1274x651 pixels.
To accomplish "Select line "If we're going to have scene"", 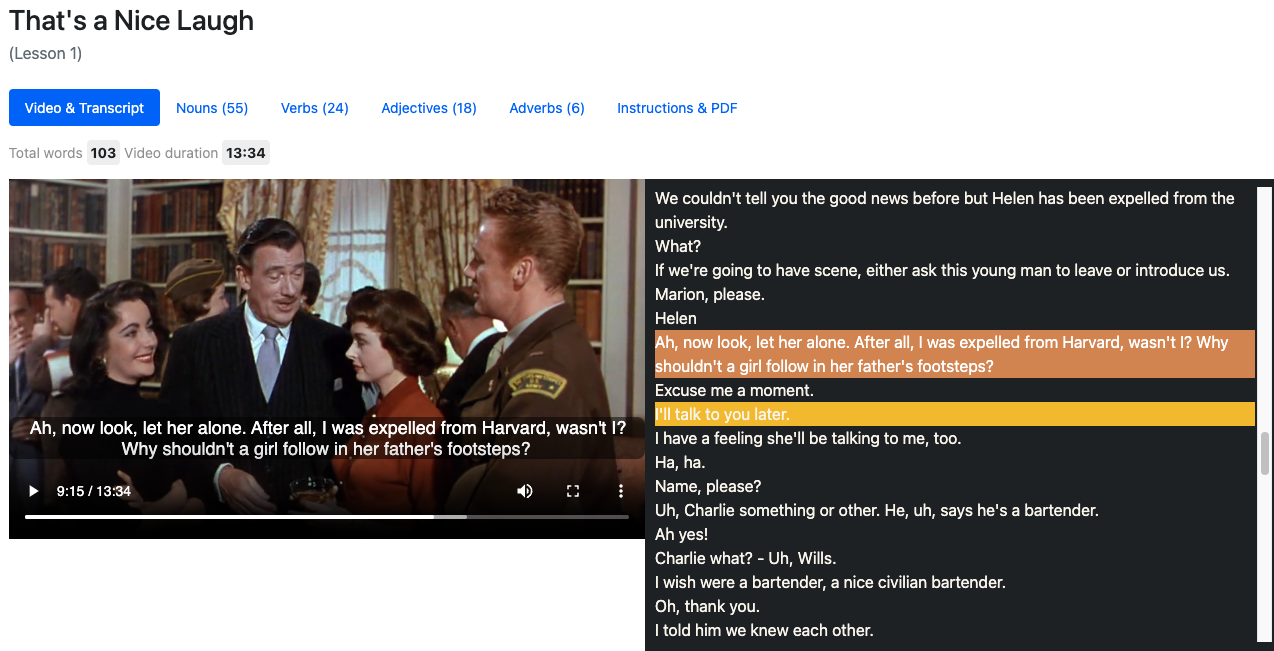I will pyautogui.click(x=955, y=270).
